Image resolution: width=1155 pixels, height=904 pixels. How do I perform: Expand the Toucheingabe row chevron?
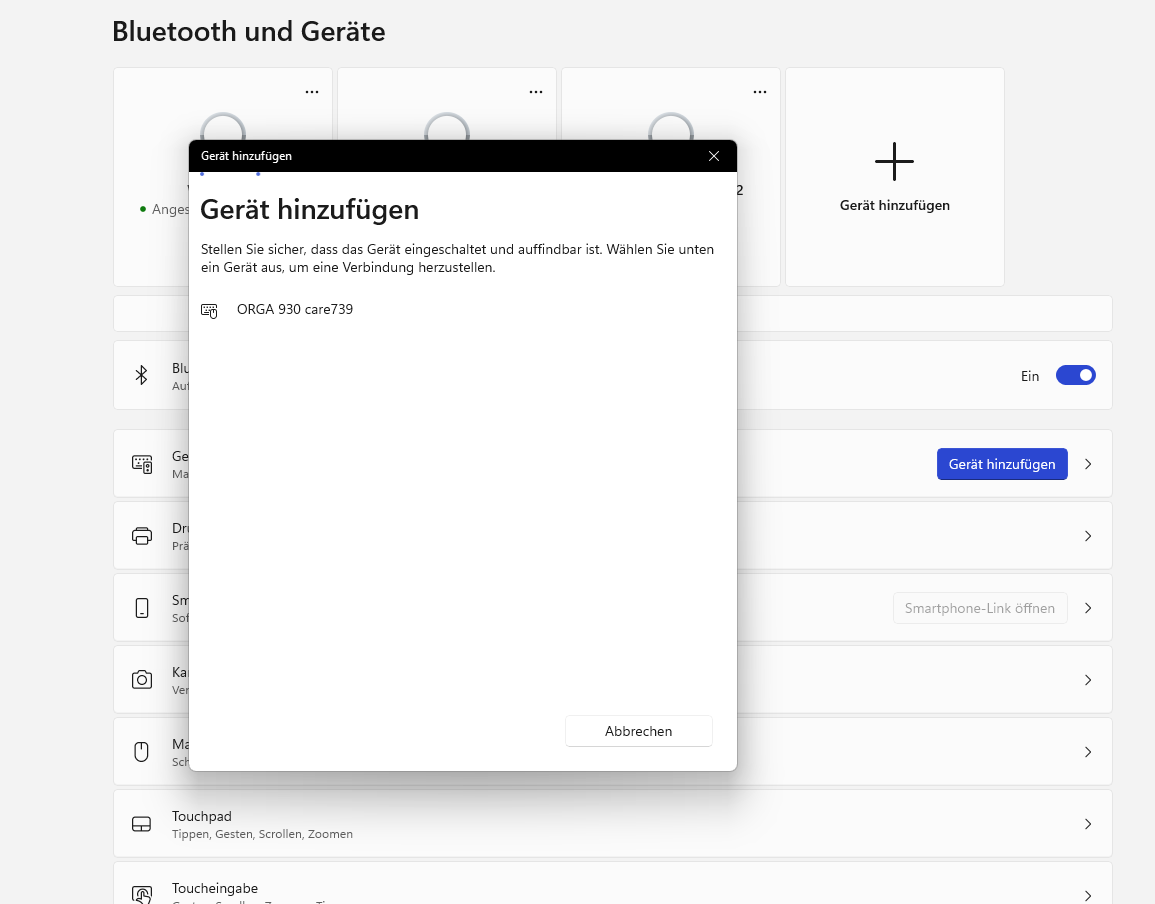[1088, 896]
